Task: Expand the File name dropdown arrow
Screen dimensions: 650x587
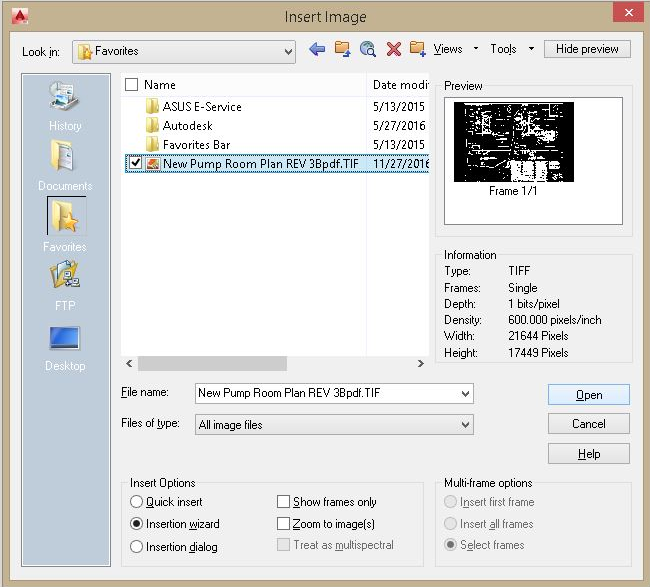Action: pos(465,393)
